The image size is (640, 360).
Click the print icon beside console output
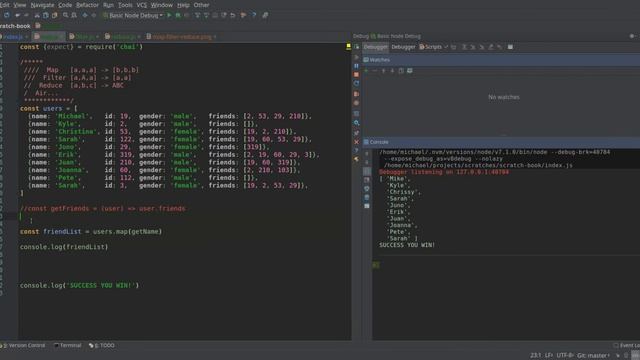coord(367,188)
